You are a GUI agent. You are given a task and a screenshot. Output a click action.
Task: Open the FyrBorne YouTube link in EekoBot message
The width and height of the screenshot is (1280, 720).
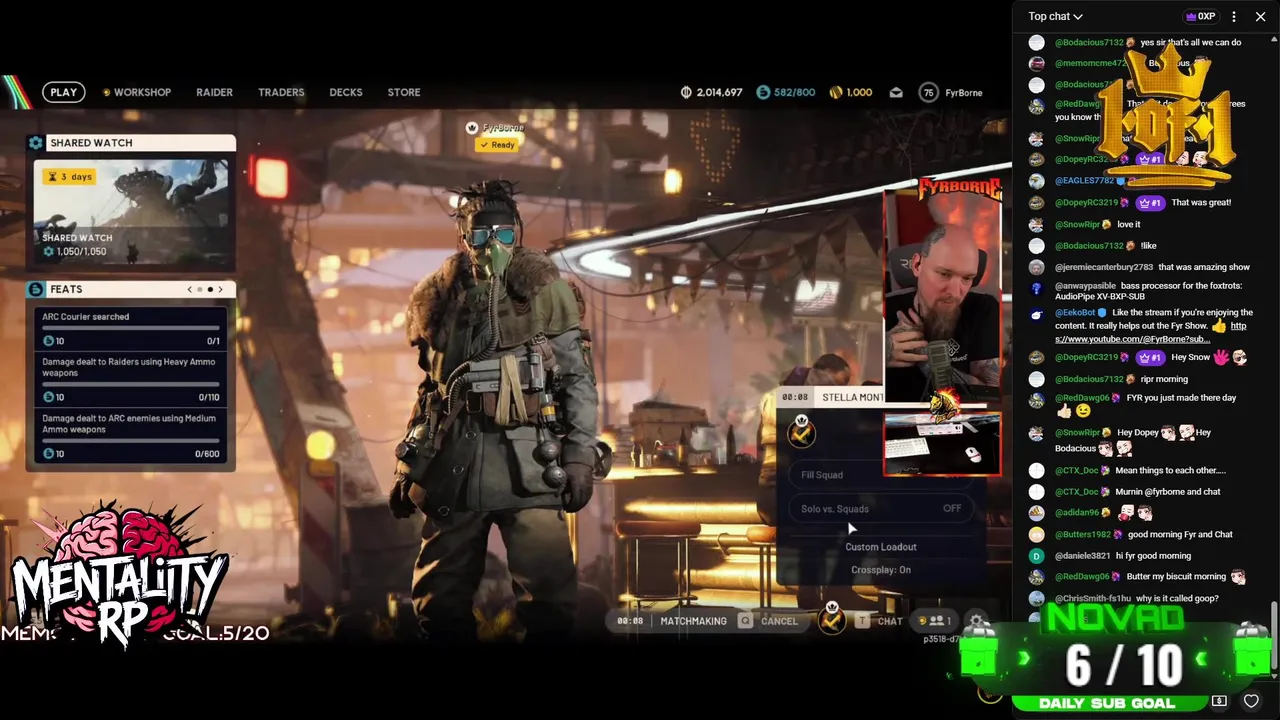pyautogui.click(x=1150, y=332)
